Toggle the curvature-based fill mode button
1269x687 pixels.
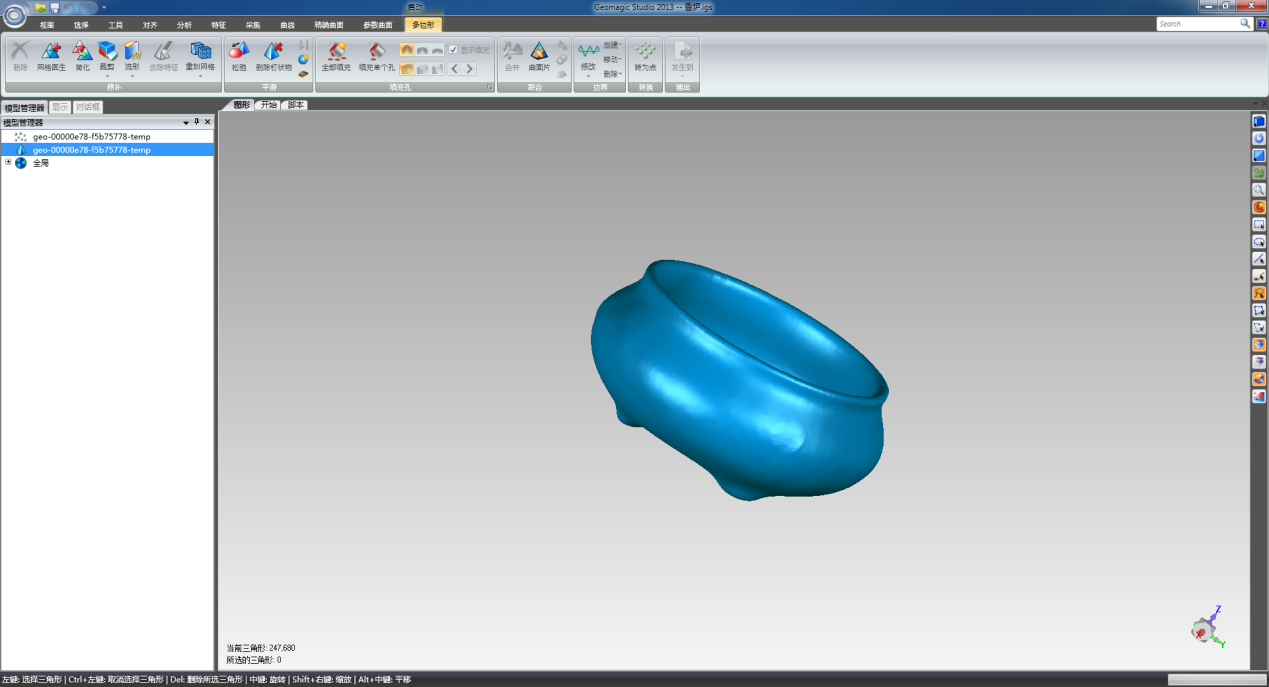[407, 49]
